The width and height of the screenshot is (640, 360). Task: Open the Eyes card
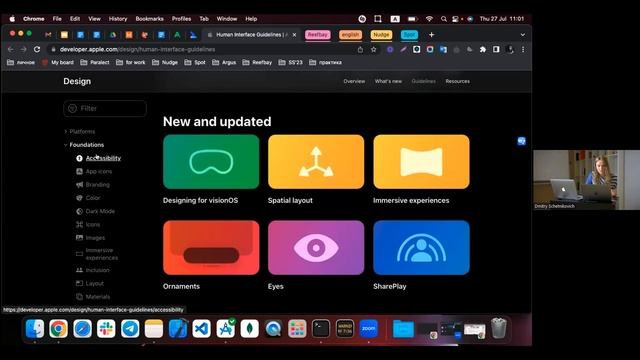316,248
